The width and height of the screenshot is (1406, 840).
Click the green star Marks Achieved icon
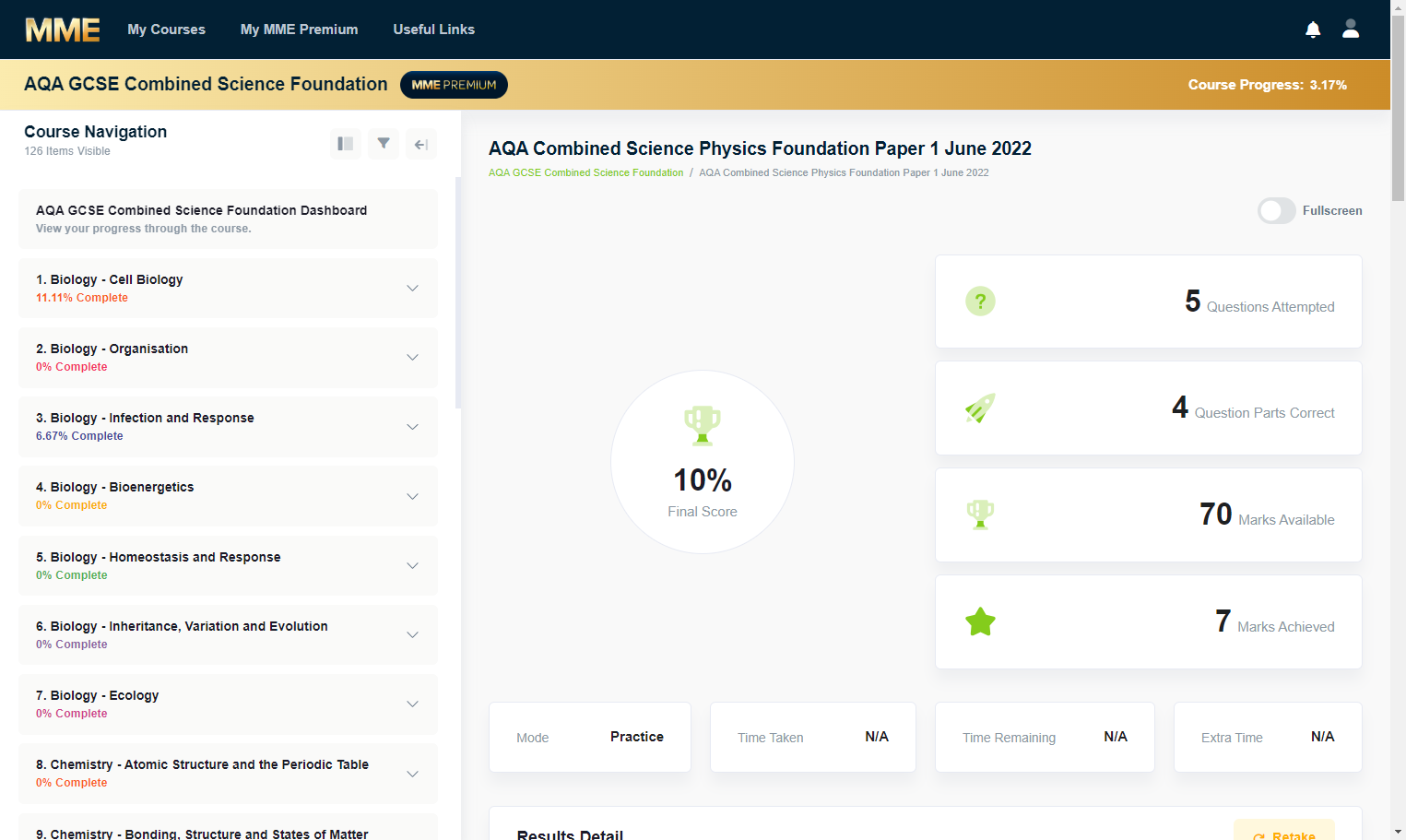tap(980, 621)
